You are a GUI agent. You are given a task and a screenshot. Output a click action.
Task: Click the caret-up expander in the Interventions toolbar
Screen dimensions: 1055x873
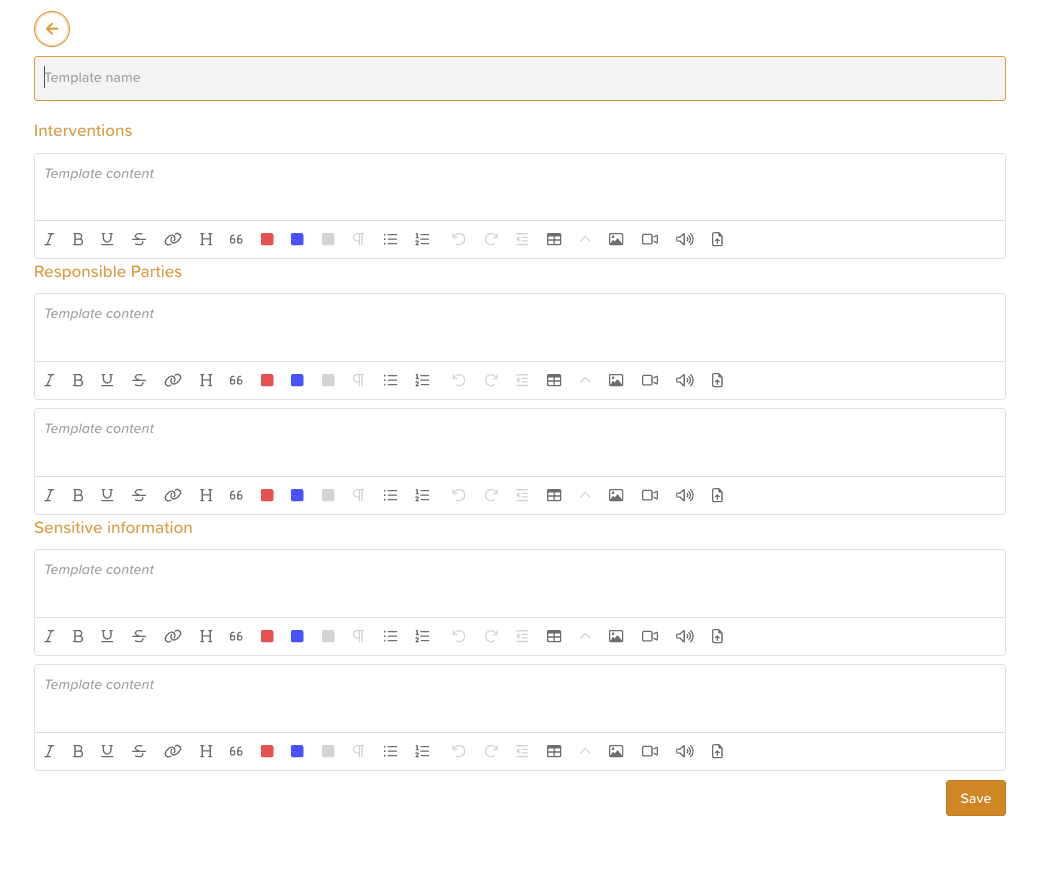(585, 239)
